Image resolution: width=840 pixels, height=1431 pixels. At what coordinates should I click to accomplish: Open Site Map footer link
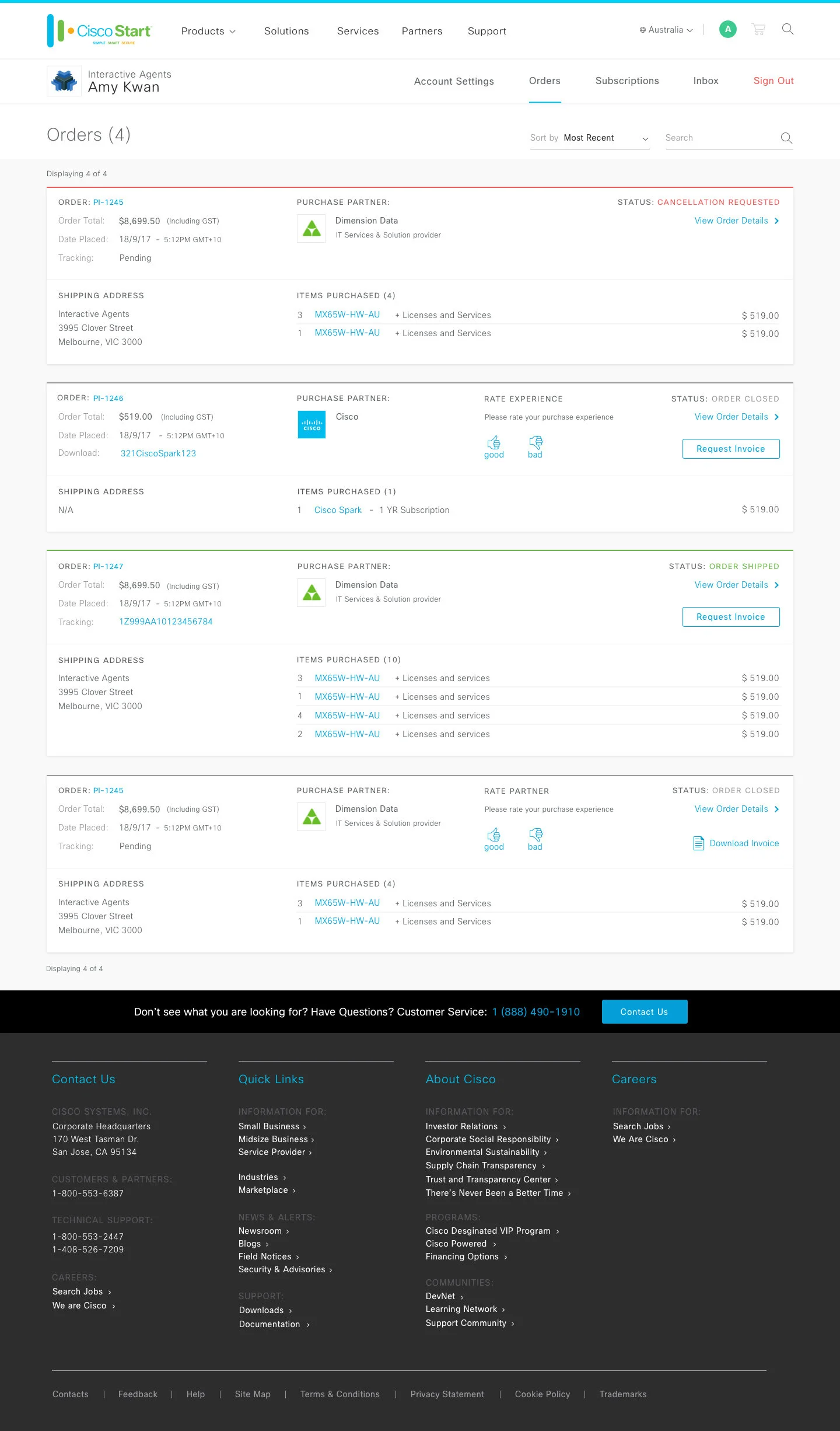click(253, 1394)
